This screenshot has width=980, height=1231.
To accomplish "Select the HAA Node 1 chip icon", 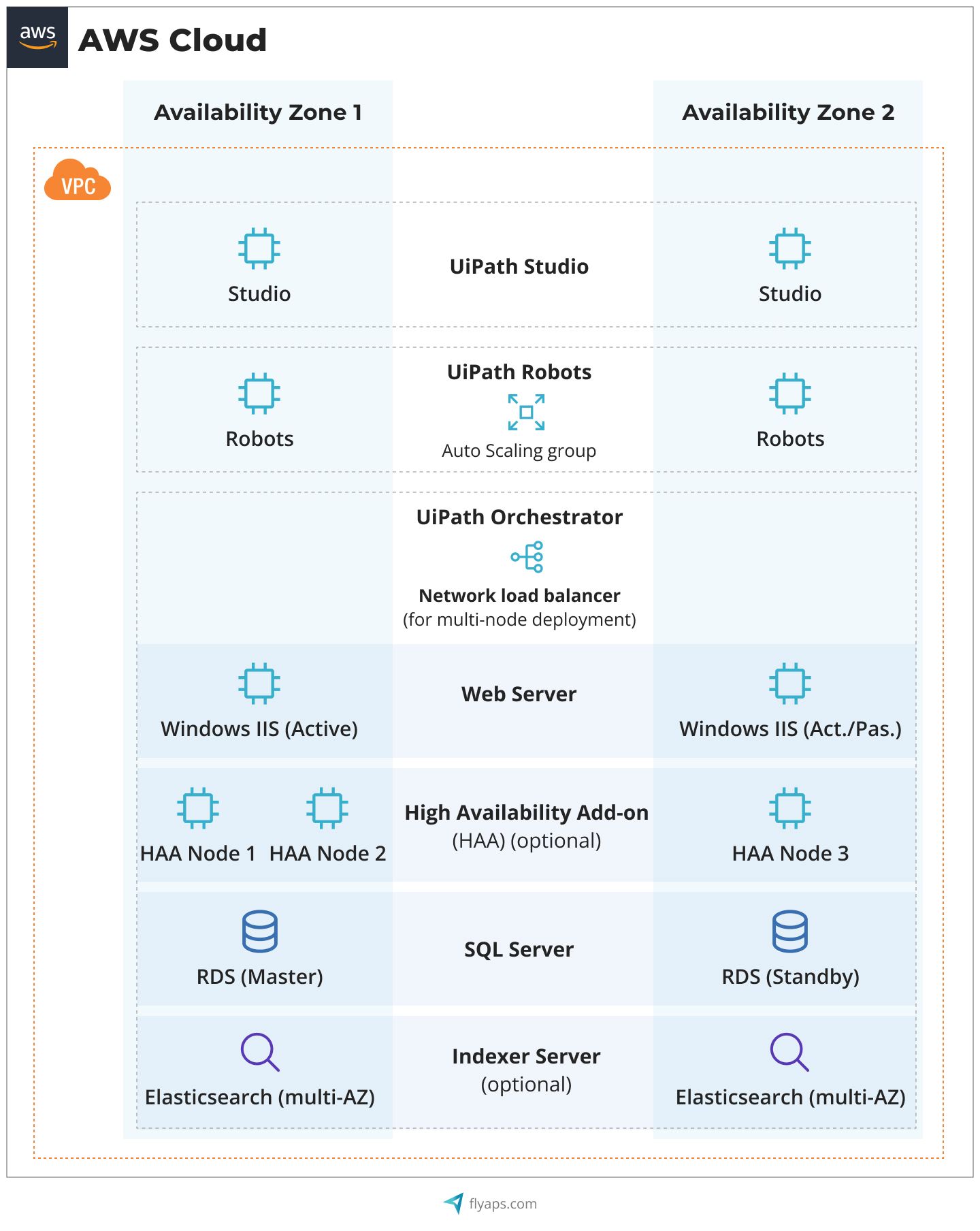I will (198, 808).
